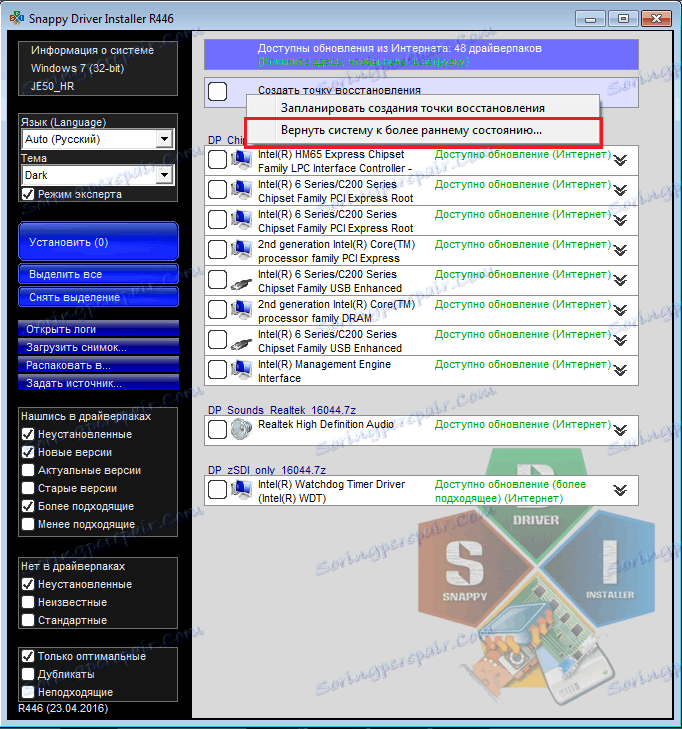This screenshot has height=729, width=682.
Task: Click 2nd generation Core processor family DRAM name
Action: [337, 311]
